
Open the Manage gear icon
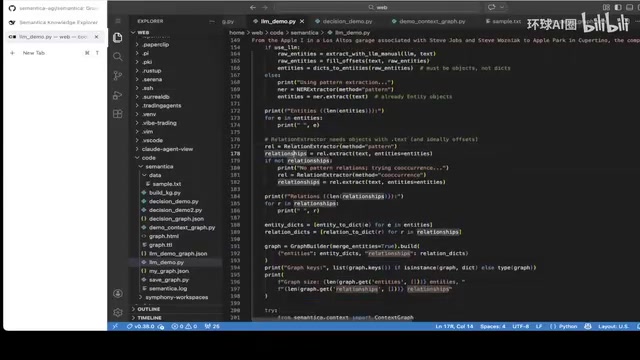pyautogui.click(x=118, y=312)
